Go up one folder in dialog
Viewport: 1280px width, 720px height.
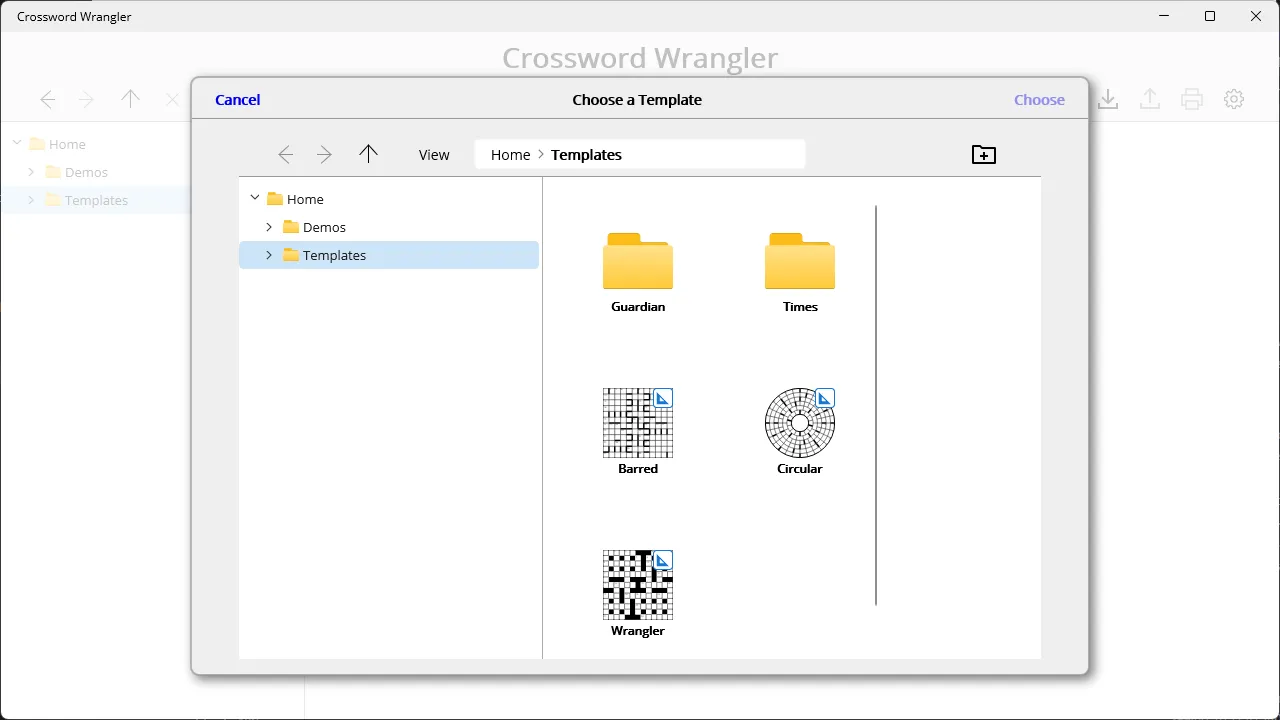click(x=368, y=154)
